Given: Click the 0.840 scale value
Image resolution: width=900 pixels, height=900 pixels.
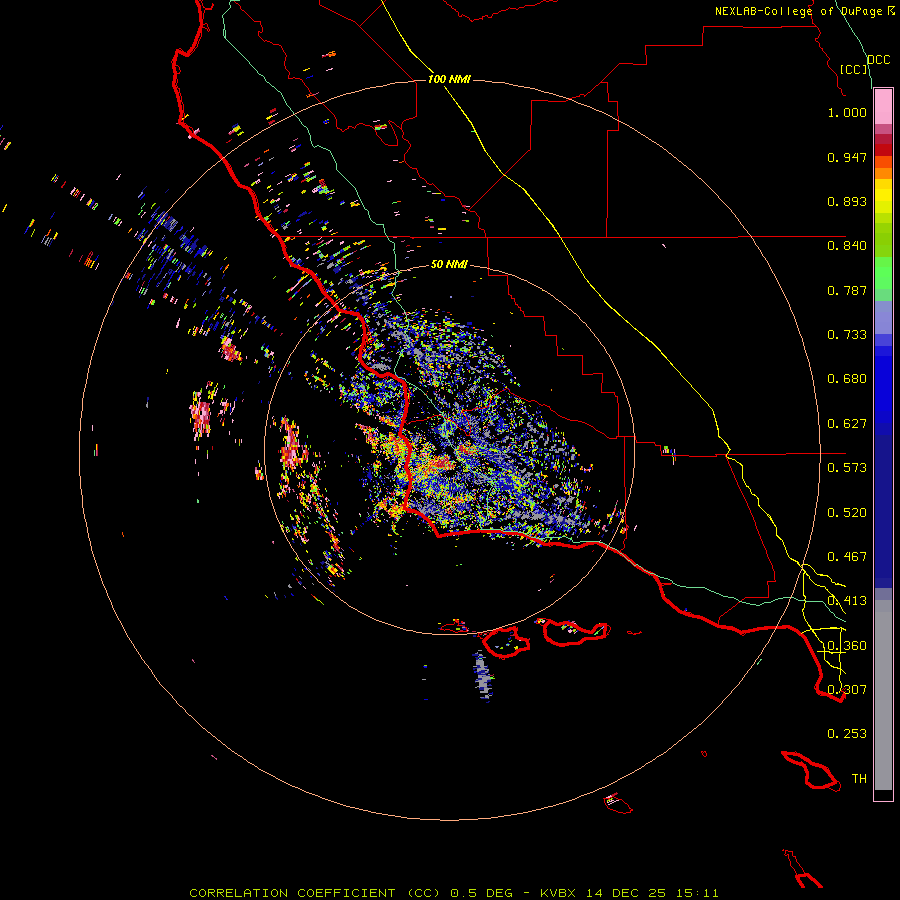Looking at the screenshot, I should pyautogui.click(x=847, y=246).
